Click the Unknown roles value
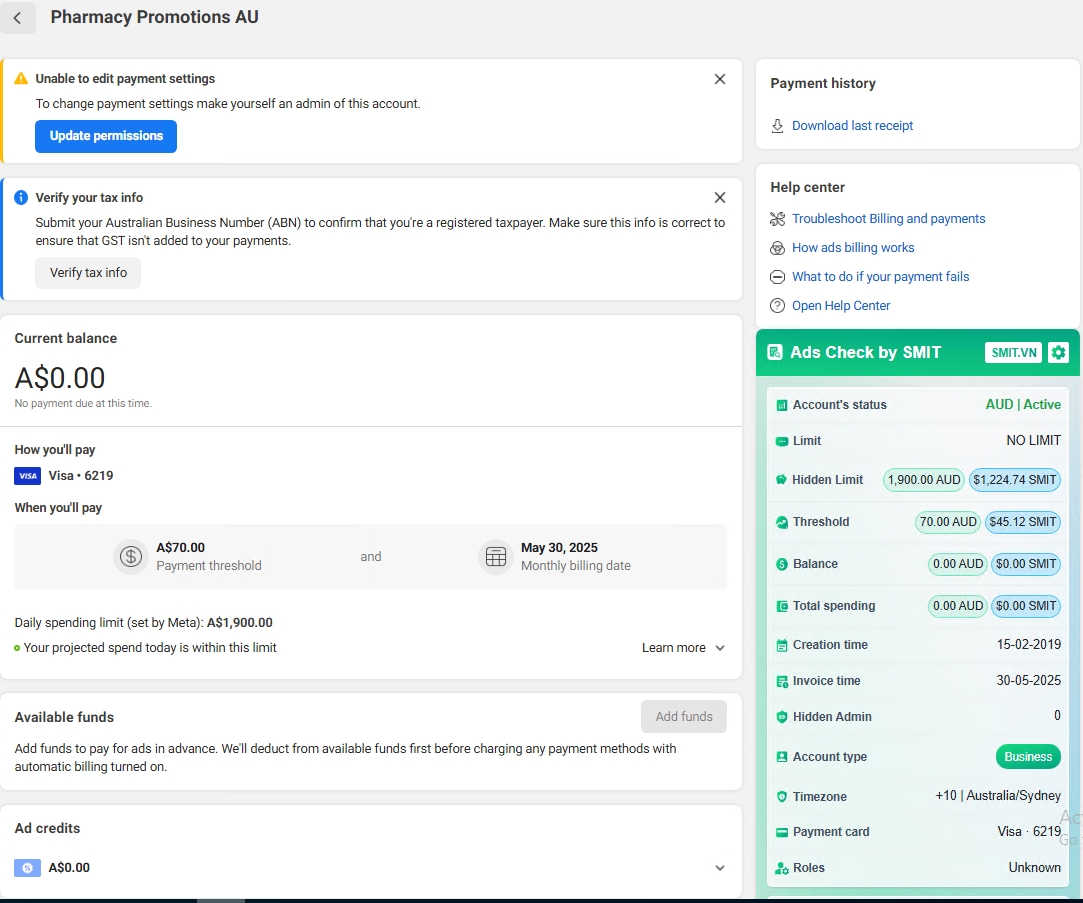 tap(1034, 868)
